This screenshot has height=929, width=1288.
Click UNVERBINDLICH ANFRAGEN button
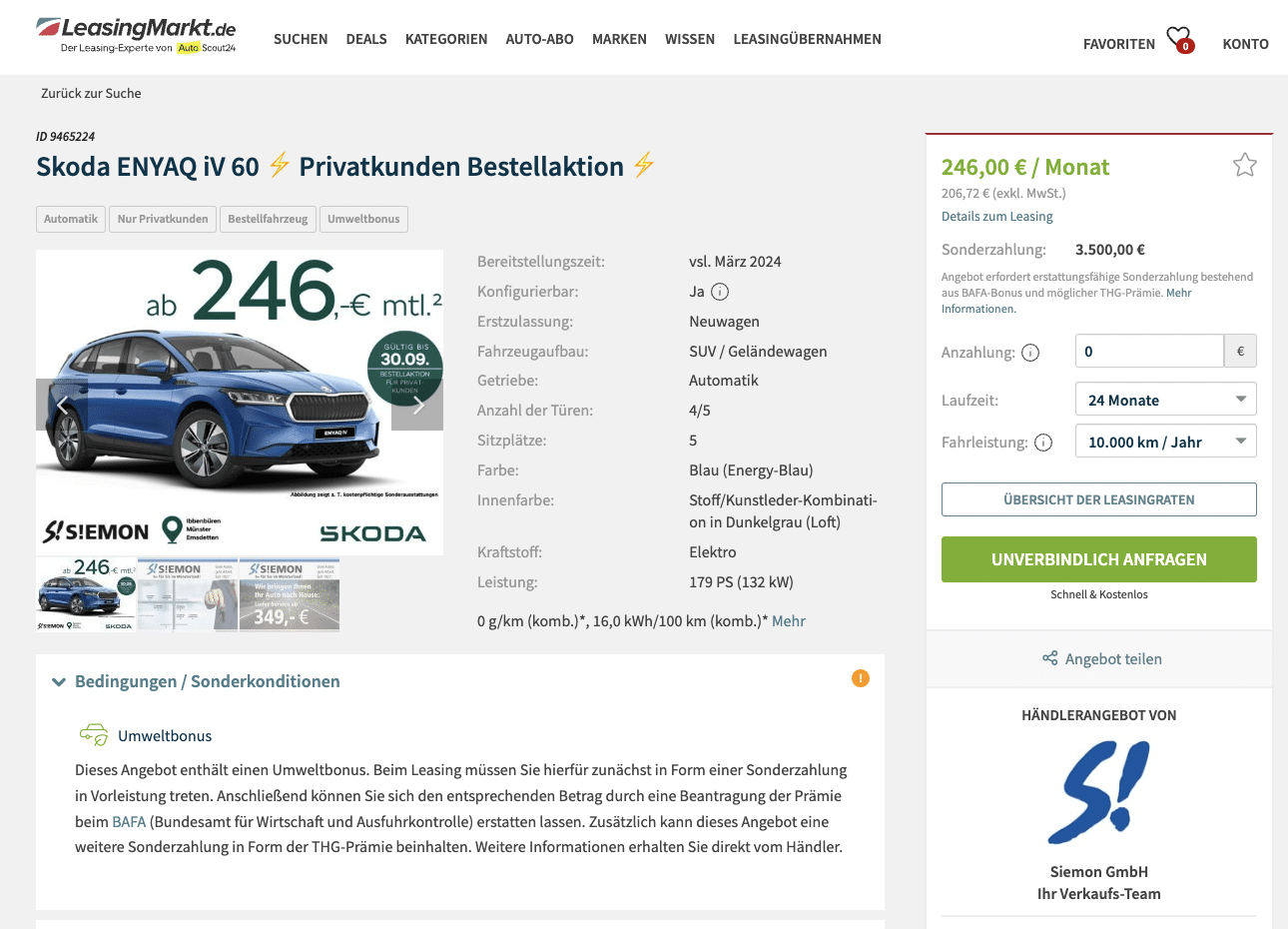click(x=1098, y=559)
